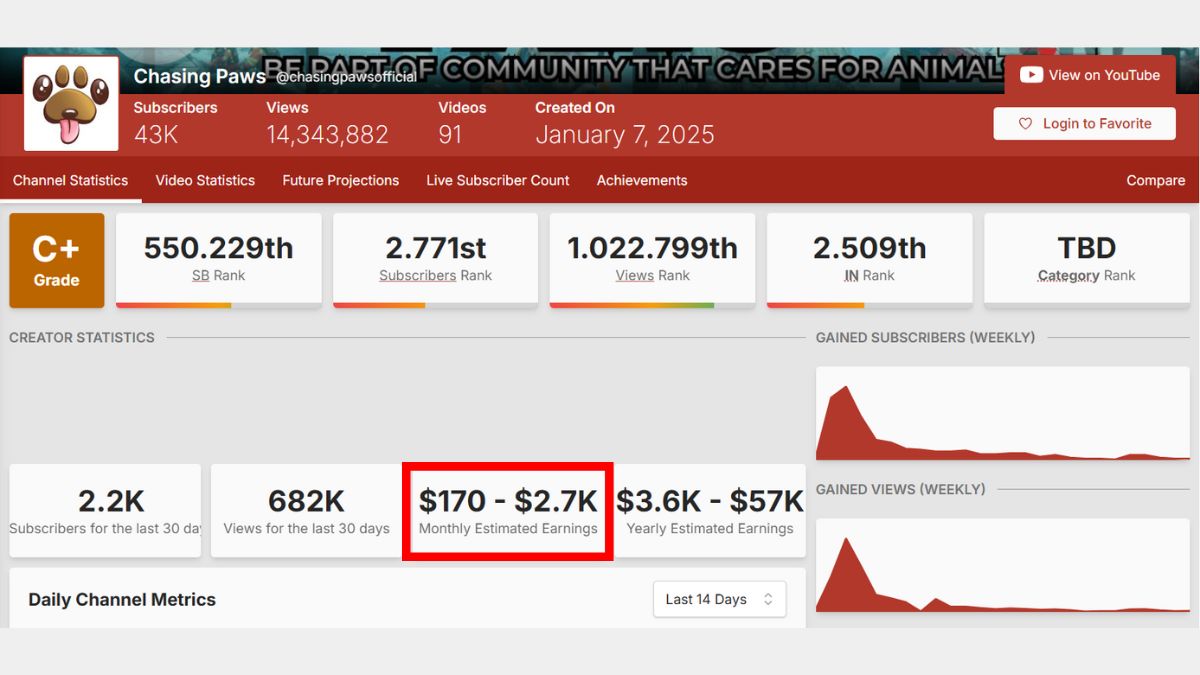Click the 682K views last 30 days value
This screenshot has height=675, width=1200.
tap(307, 500)
